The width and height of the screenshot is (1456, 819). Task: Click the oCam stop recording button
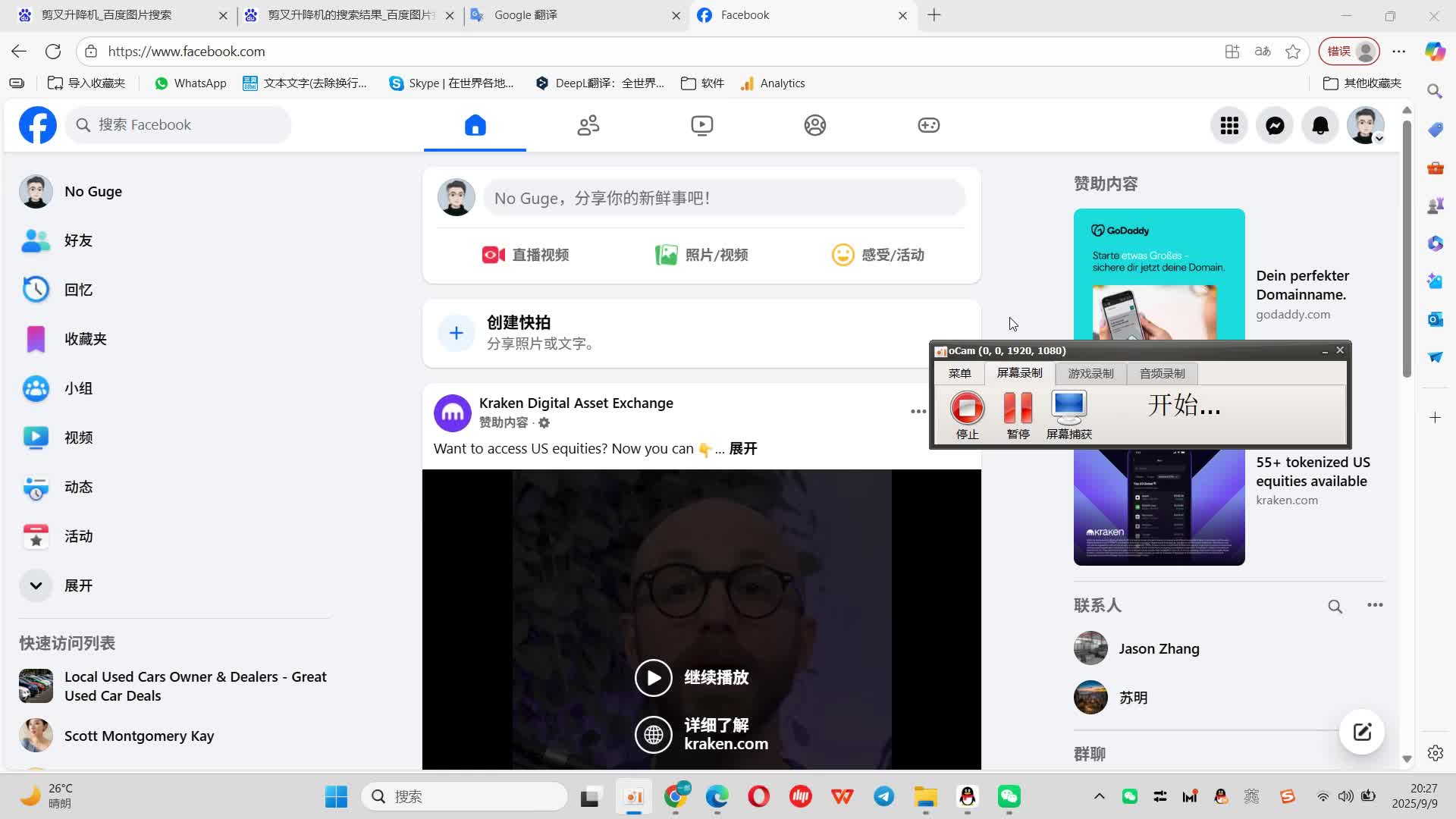967,409
